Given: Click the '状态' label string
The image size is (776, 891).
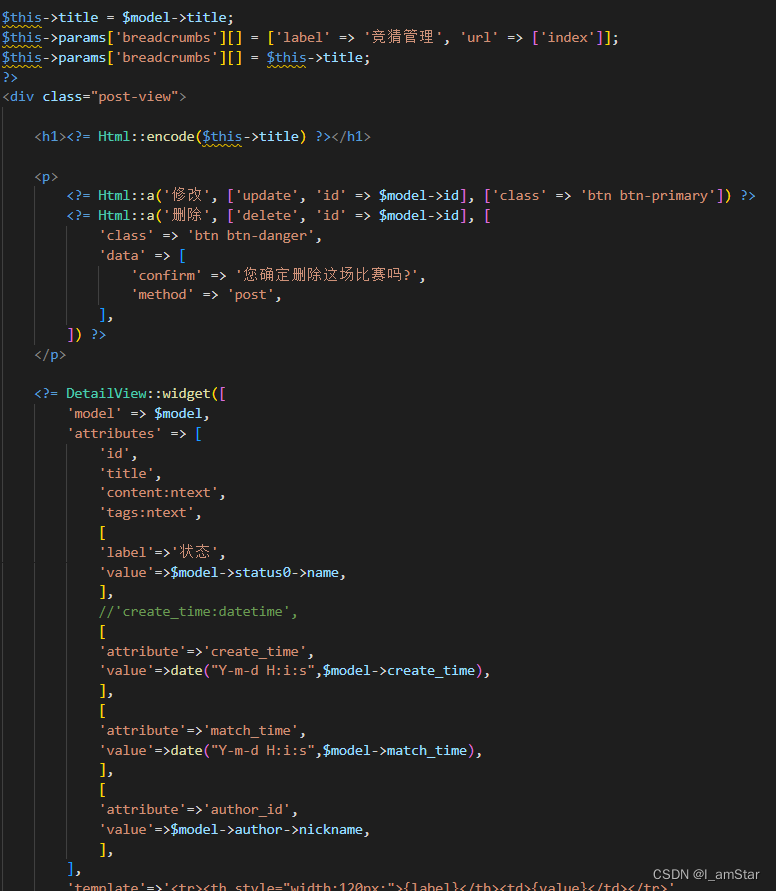Looking at the screenshot, I should 195,552.
